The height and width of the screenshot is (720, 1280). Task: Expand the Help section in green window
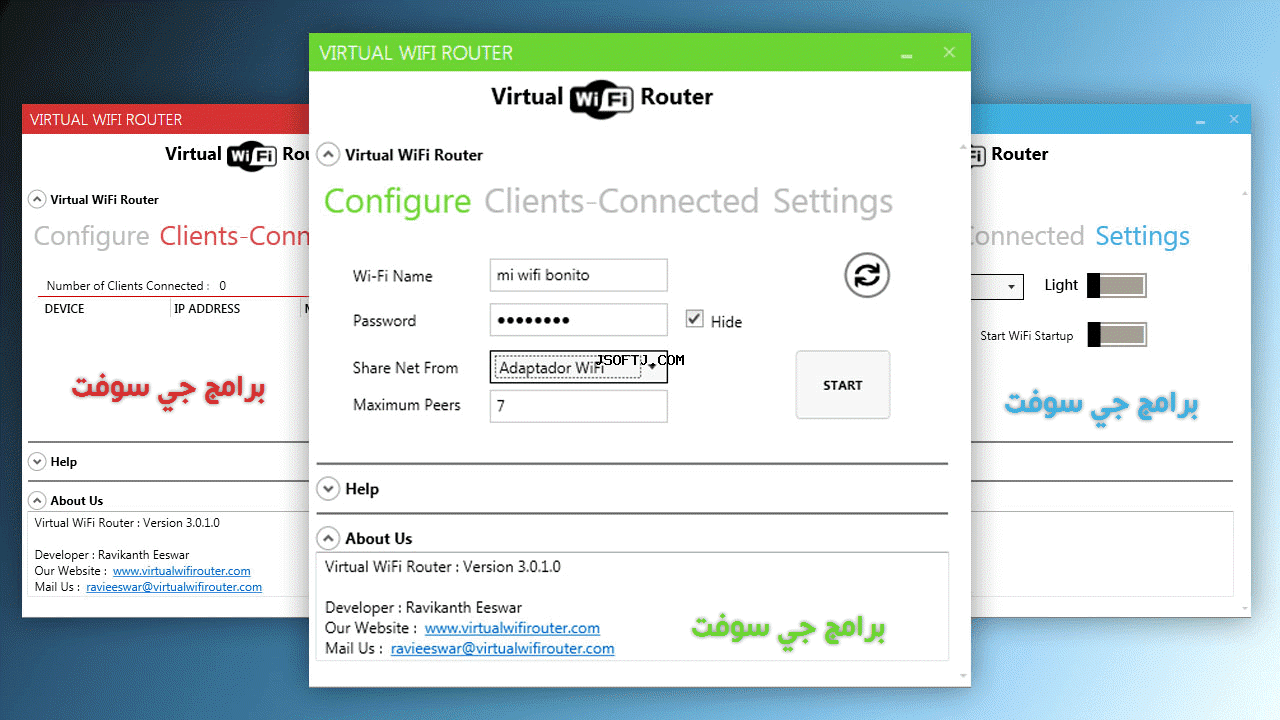pyautogui.click(x=328, y=488)
